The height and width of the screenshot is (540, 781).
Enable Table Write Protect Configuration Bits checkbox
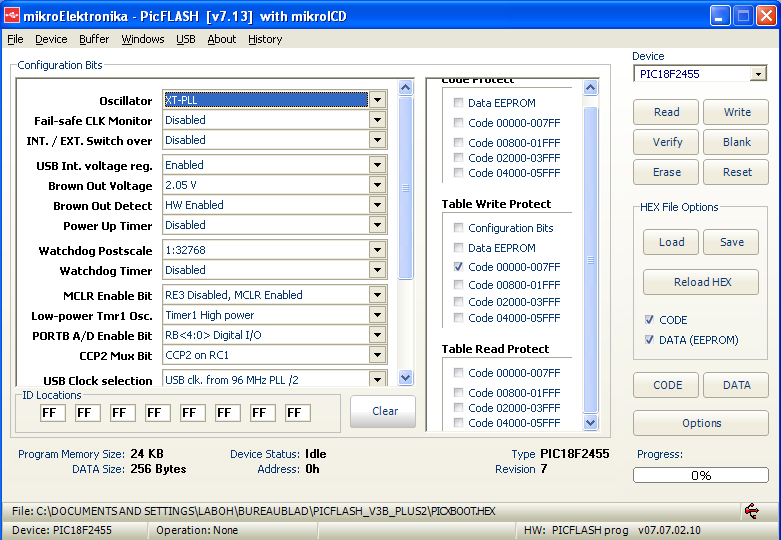(x=458, y=228)
